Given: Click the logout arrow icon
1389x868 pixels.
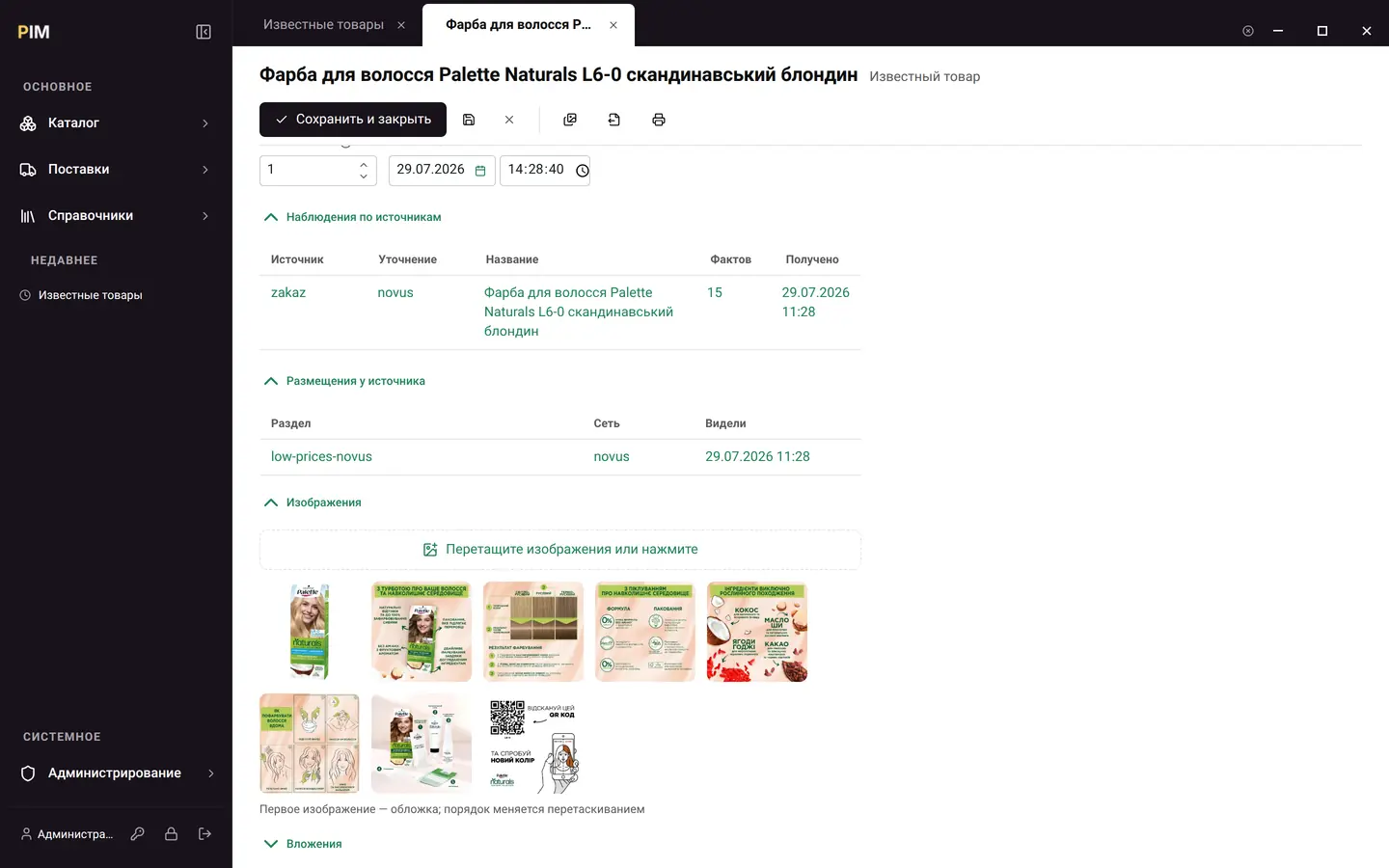Looking at the screenshot, I should point(204,834).
